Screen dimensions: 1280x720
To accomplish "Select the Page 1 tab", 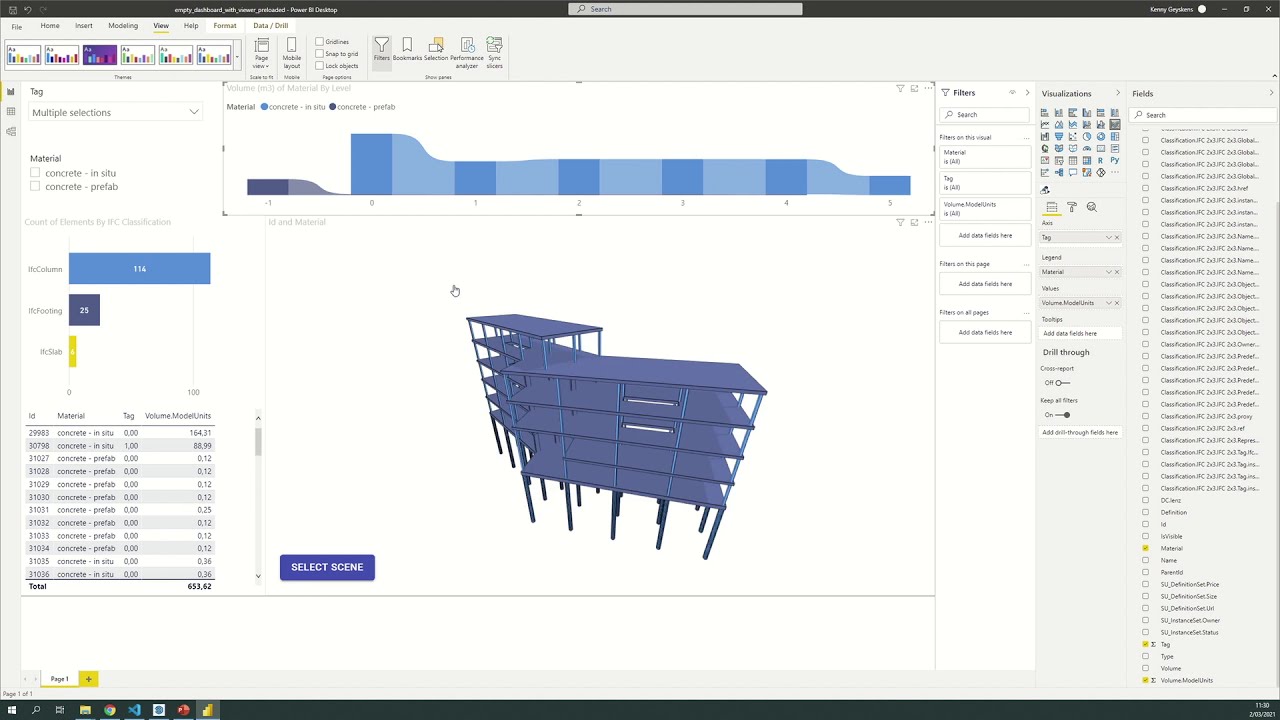I will click(x=60, y=679).
